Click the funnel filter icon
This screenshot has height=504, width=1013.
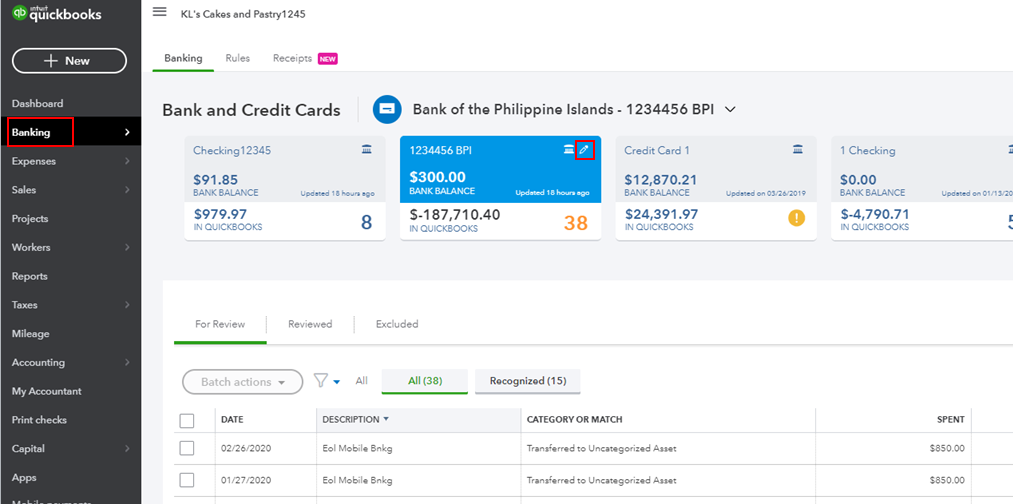pos(320,381)
